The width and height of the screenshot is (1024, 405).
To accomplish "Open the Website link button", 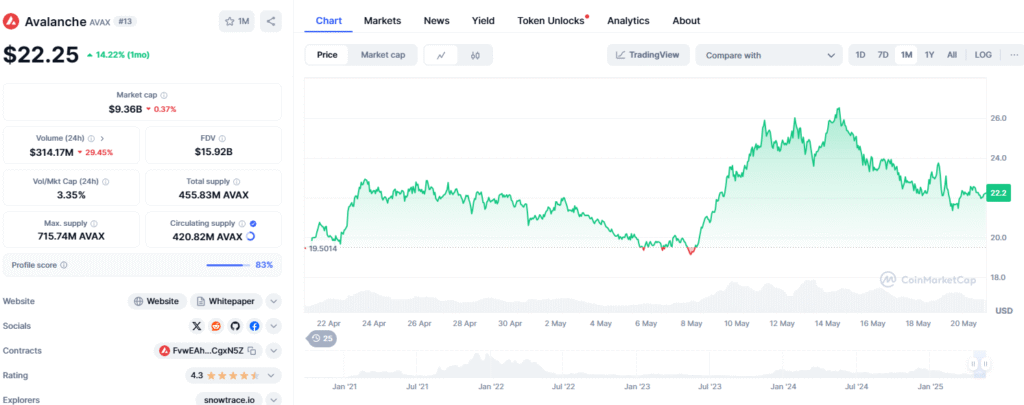I will 156,301.
